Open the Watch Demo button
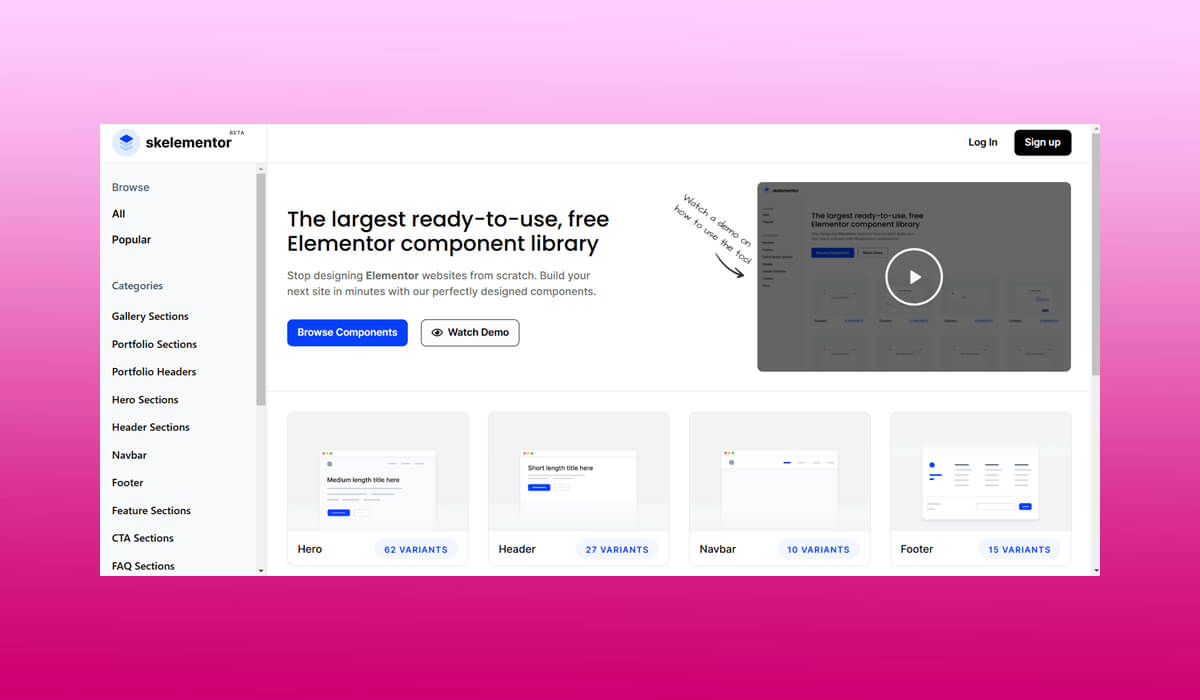Image resolution: width=1200 pixels, height=700 pixels. [x=470, y=333]
